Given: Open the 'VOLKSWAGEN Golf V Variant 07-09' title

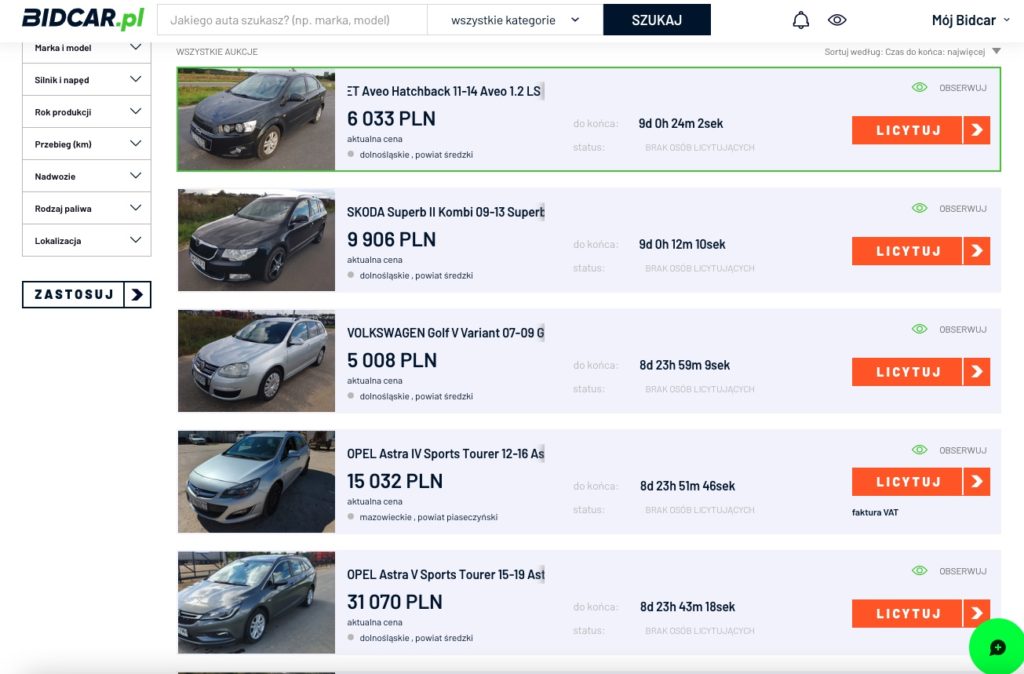Looking at the screenshot, I should (x=445, y=333).
